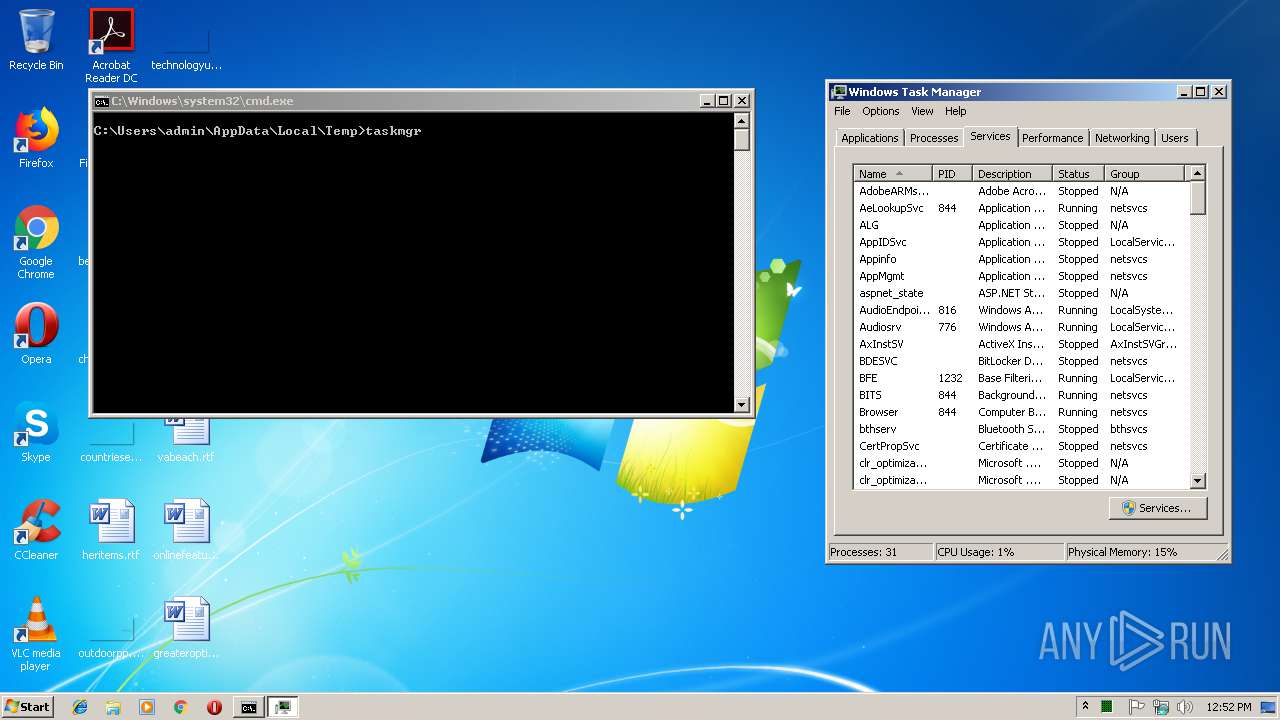Open the View menu in Task Manager
Screen dimensions: 1280x720
(922, 111)
